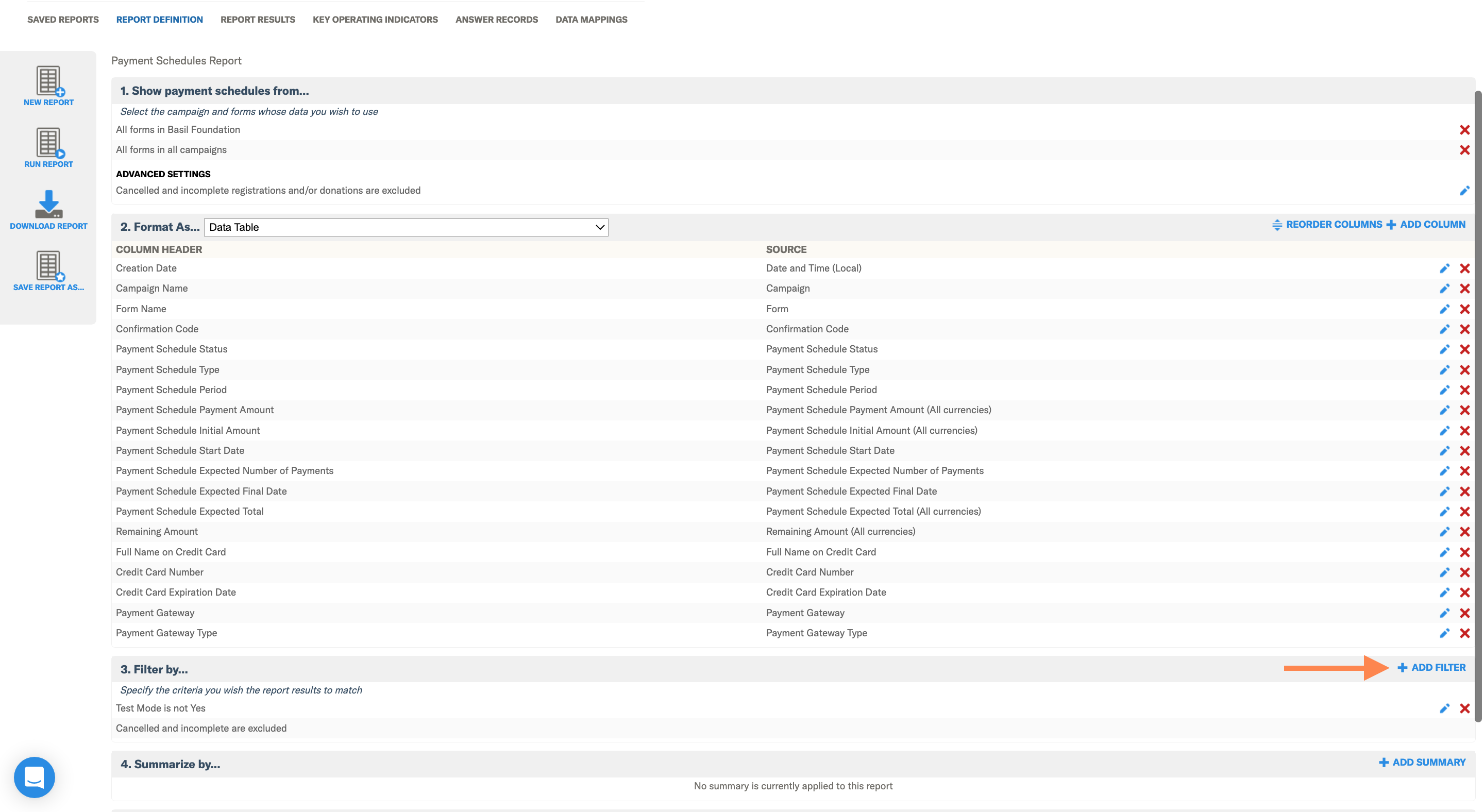Image resolution: width=1484 pixels, height=812 pixels.
Task: Click Reorder Columns
Action: pos(1327,225)
